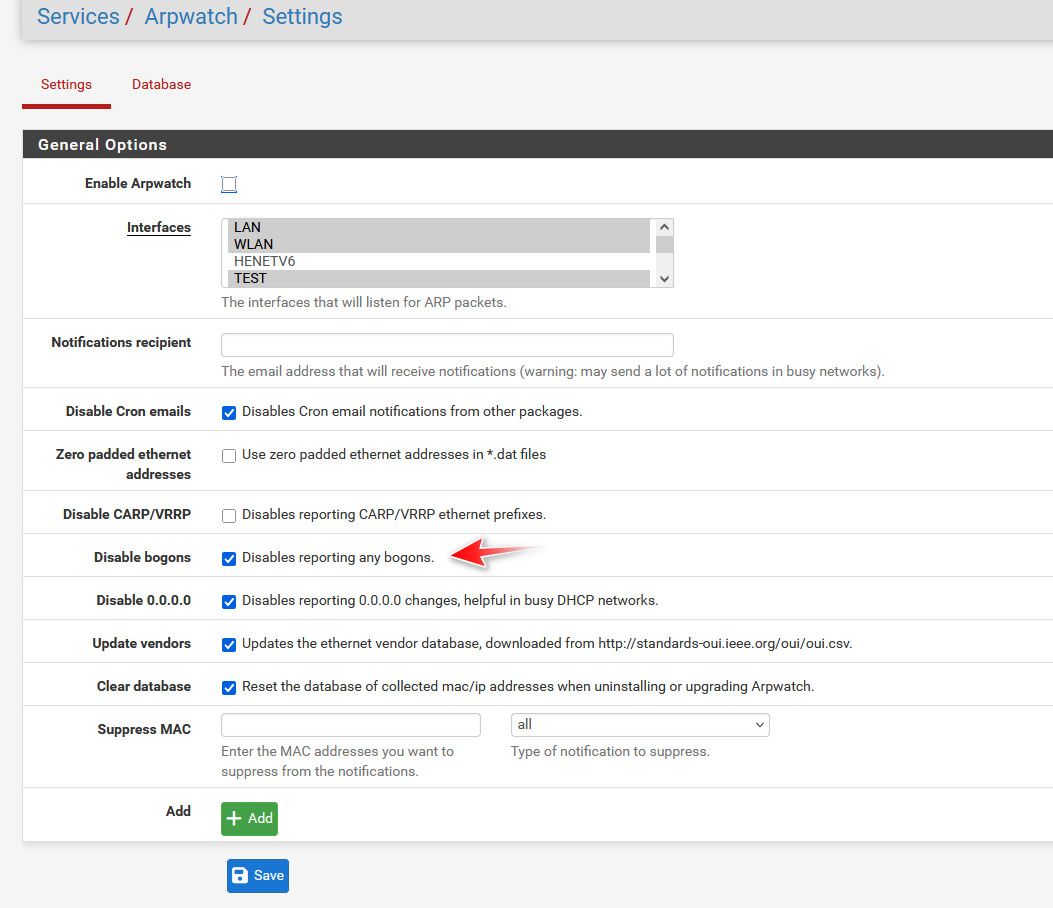The image size is (1053, 908).
Task: Open the notification type 'all' dropdown
Action: 640,725
